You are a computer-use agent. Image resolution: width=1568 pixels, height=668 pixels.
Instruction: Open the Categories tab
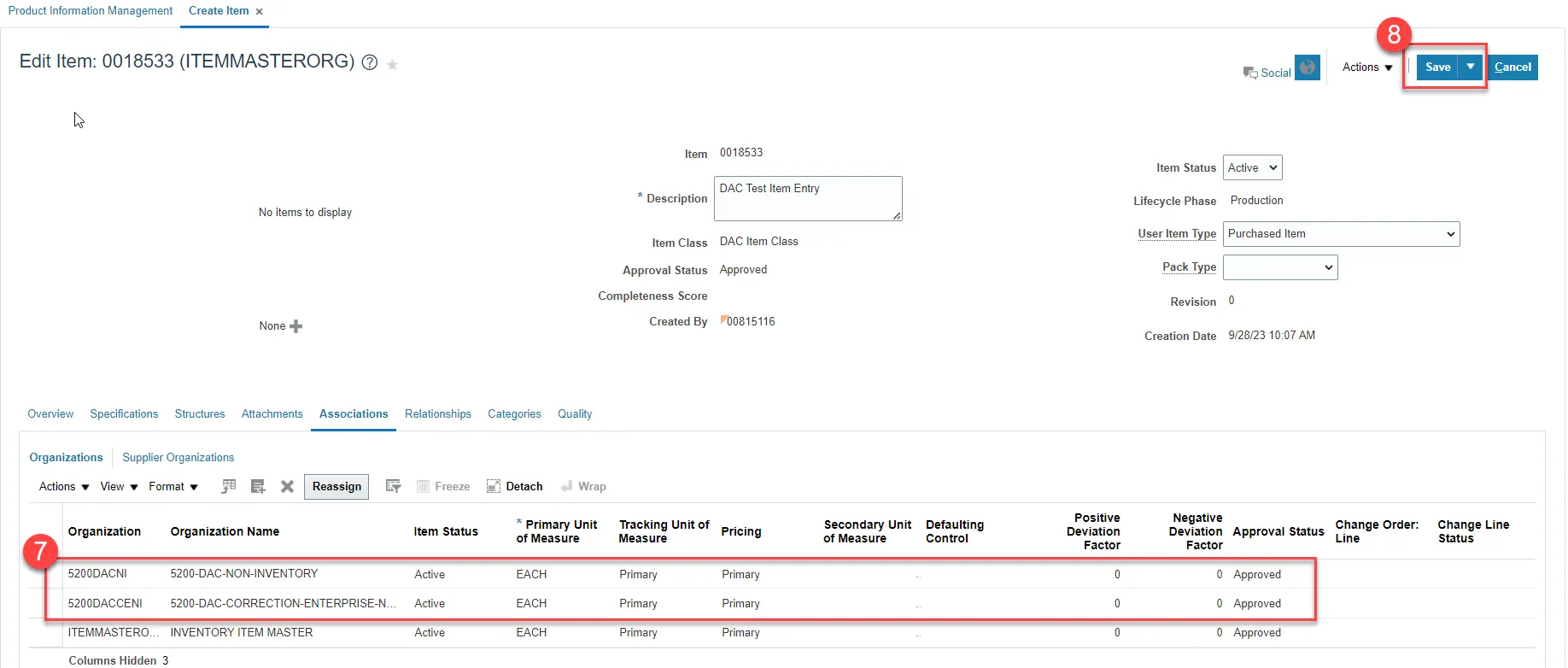[514, 414]
